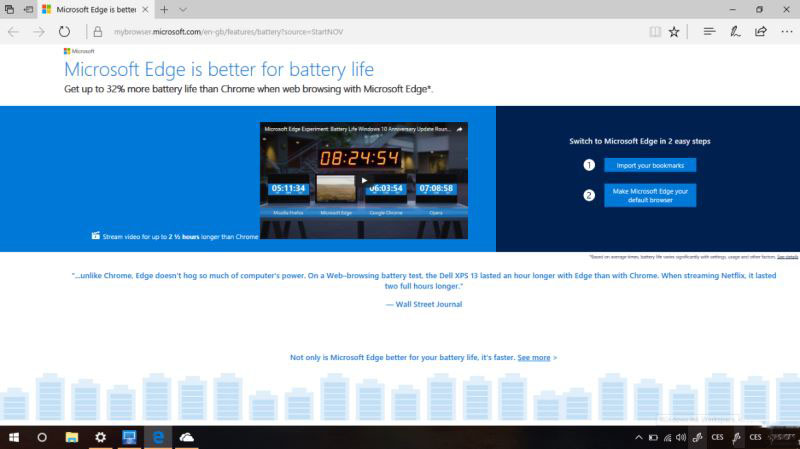Show hidden system tray icons
Viewport: 800px width, 449px height.
tap(639, 438)
